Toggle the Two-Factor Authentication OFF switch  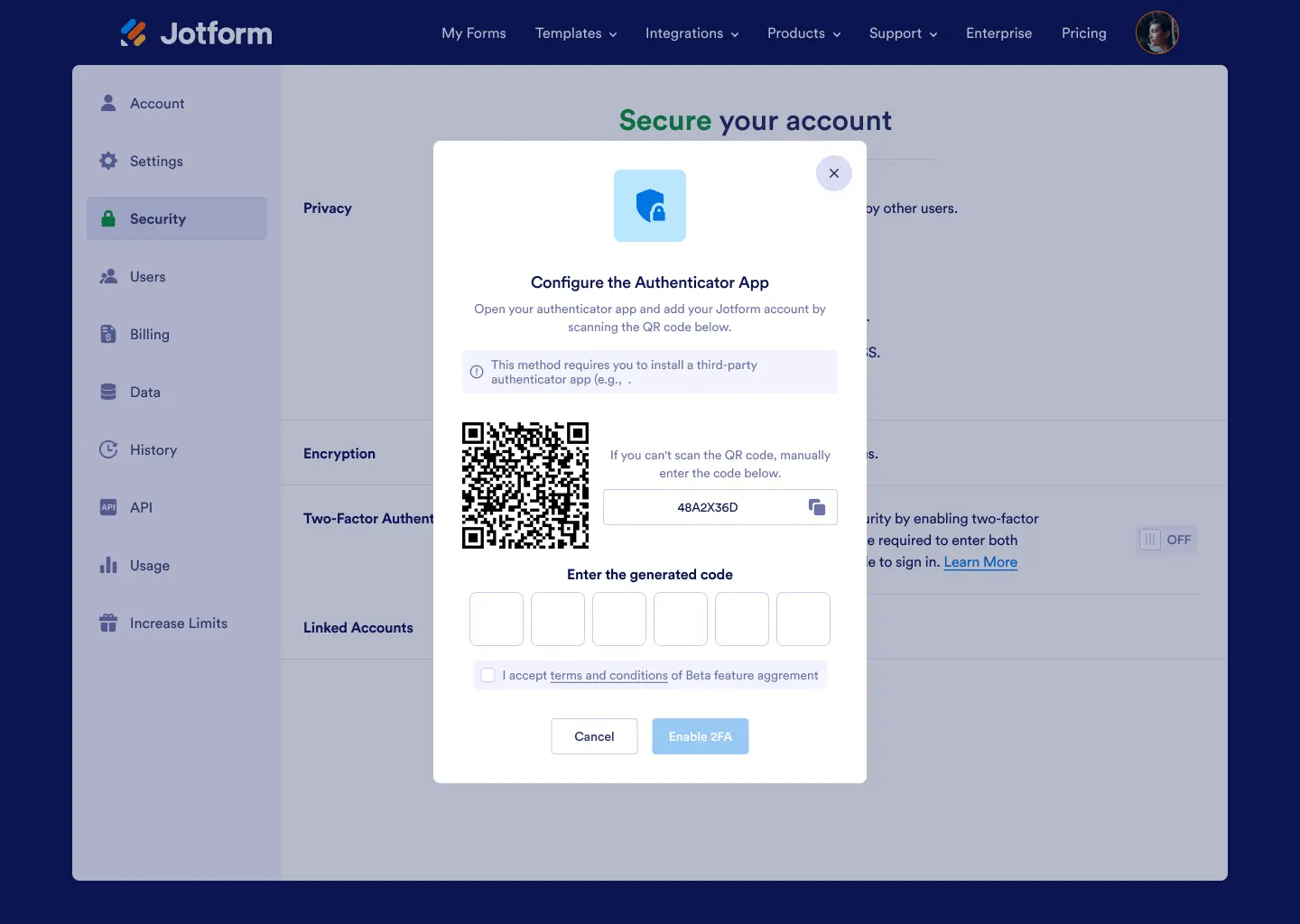pyautogui.click(x=1166, y=540)
